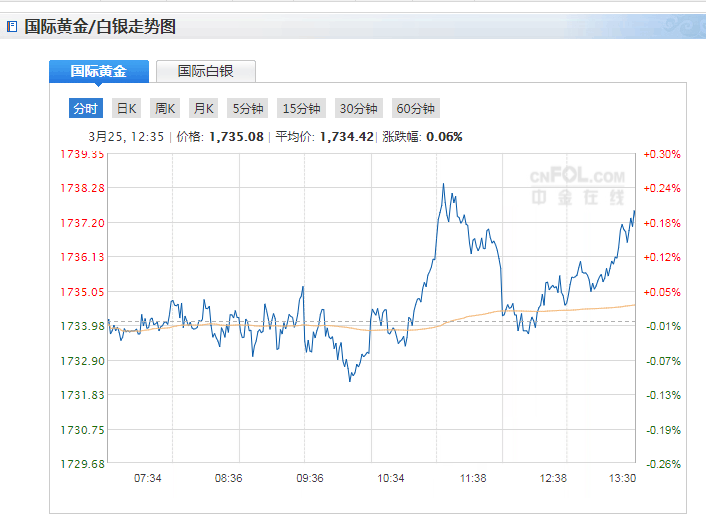Viewport: 706px width, 515px height.
Task: Click the orange average price line's right end
Action: point(634,305)
